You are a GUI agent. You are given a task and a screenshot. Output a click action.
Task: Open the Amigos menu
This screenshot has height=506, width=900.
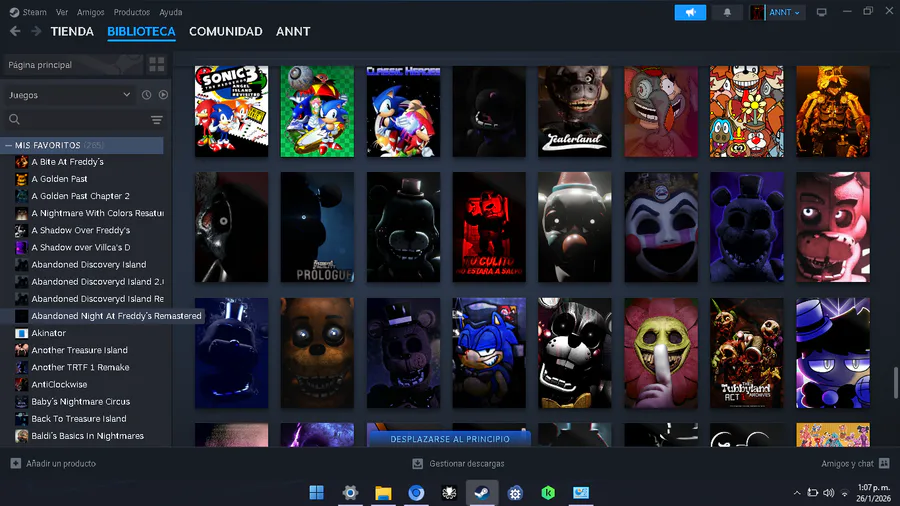(91, 12)
